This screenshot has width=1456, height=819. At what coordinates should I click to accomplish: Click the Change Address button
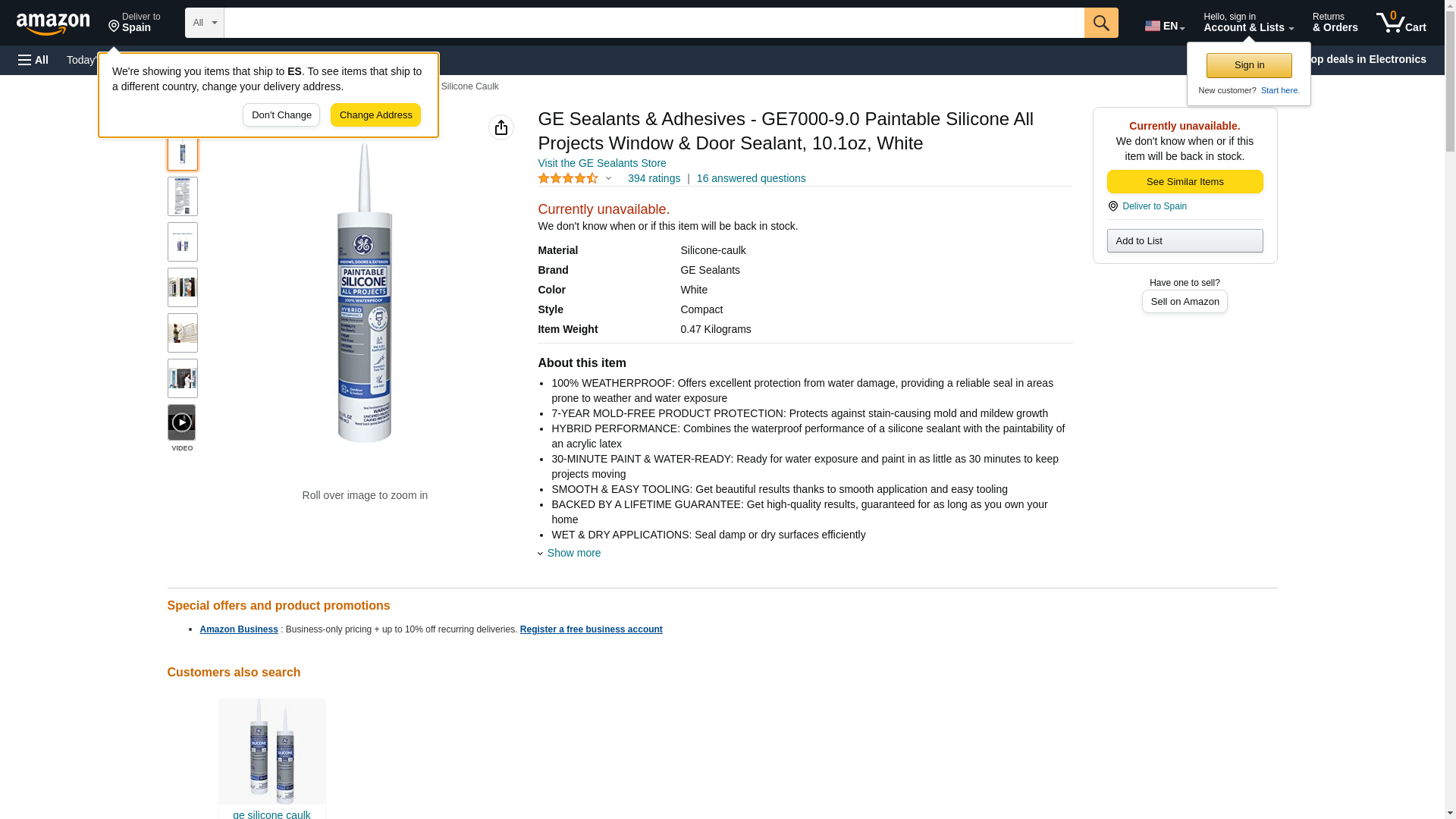tap(375, 115)
